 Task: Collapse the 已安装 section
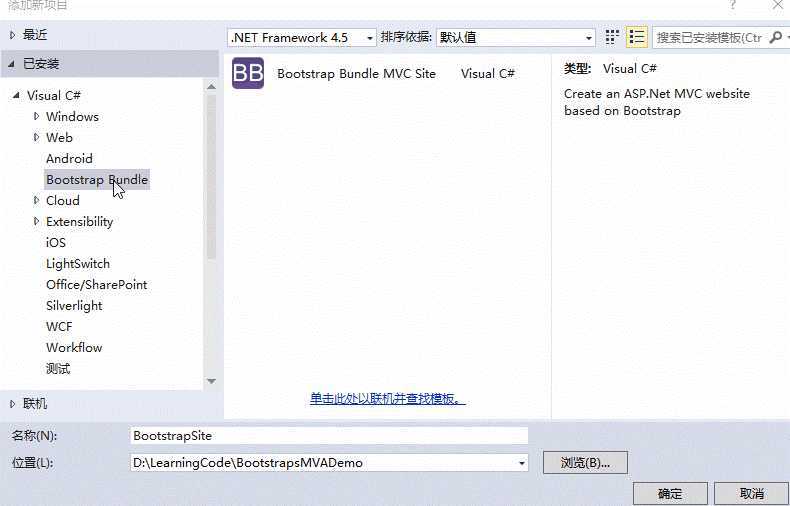pos(12,64)
